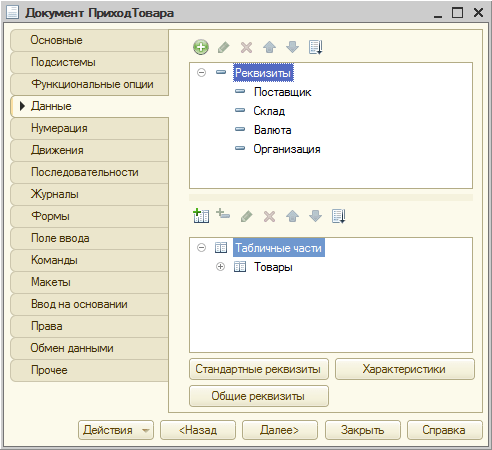Click add tabular section attribute icon

pos(223,214)
